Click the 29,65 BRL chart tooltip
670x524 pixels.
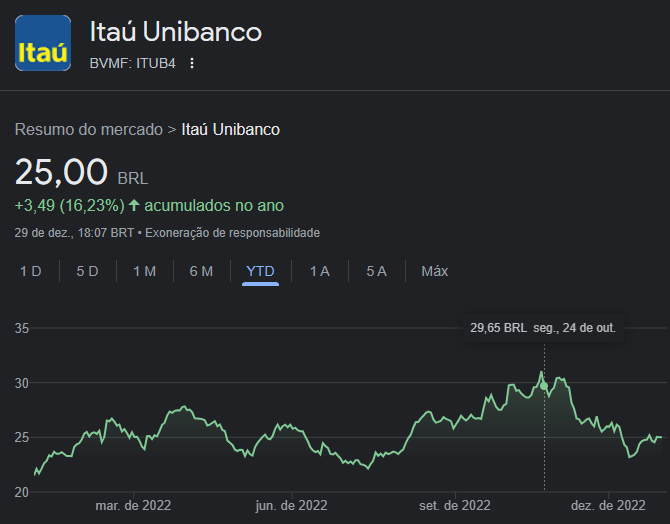point(543,328)
